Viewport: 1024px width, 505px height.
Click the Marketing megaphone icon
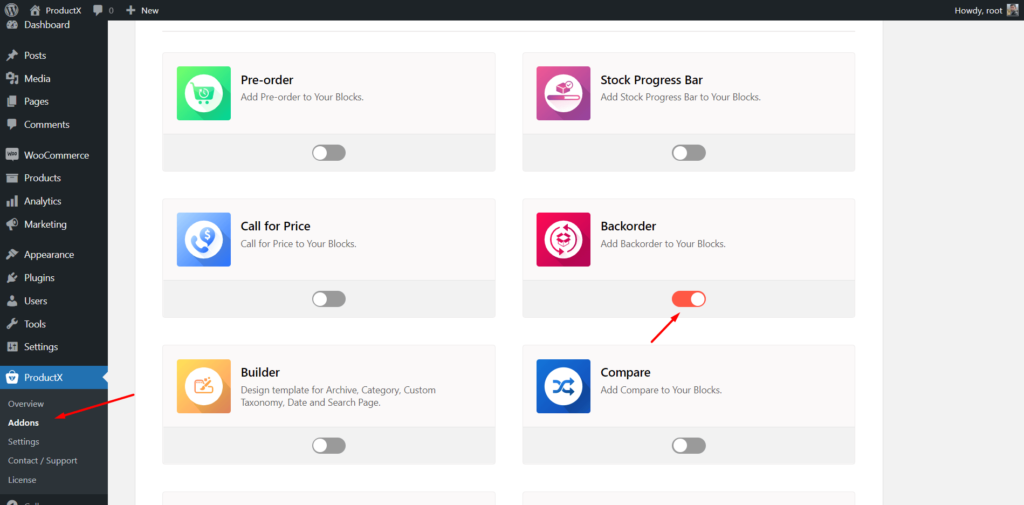12,224
